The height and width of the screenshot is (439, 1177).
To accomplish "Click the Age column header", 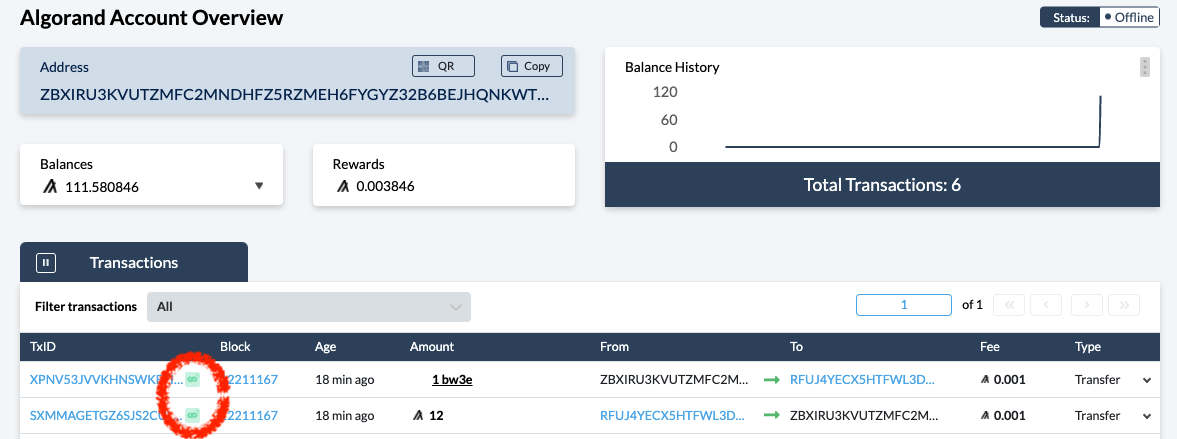I will click(x=326, y=347).
